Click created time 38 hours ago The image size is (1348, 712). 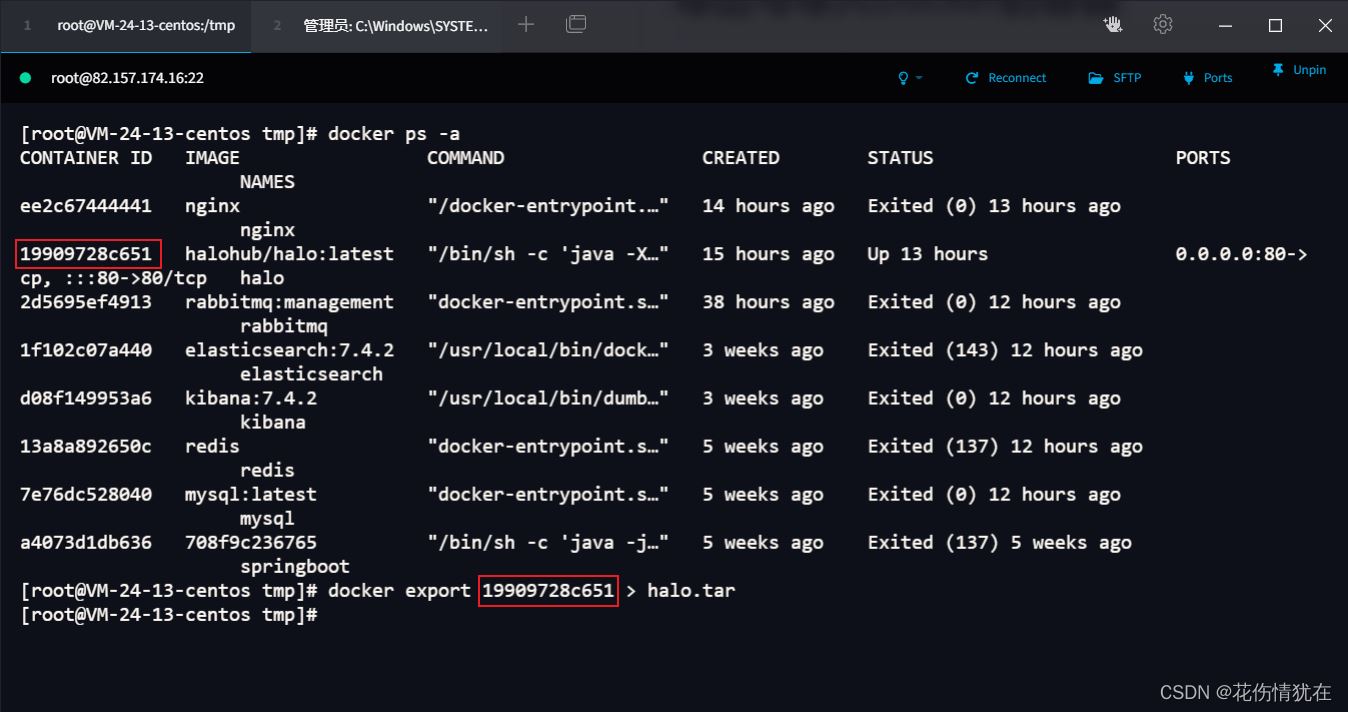click(x=768, y=302)
